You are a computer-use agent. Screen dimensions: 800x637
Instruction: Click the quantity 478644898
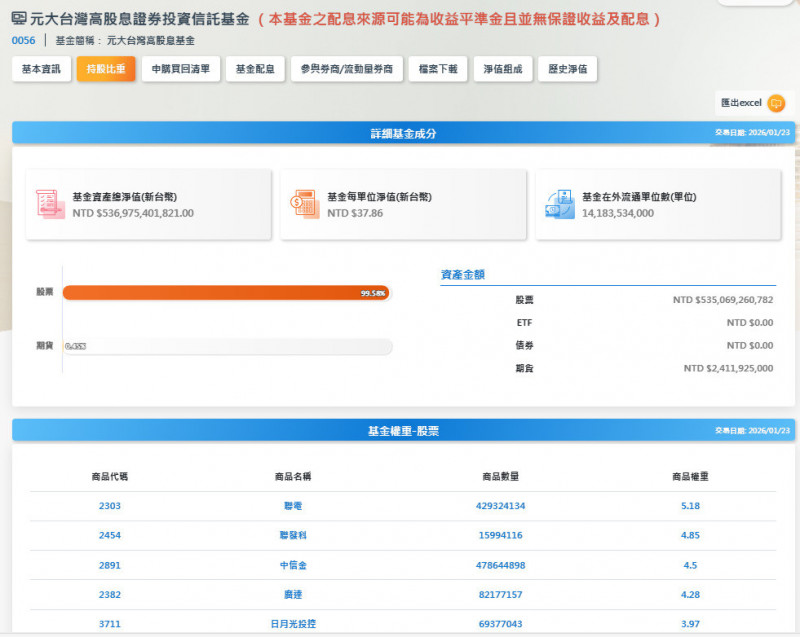[x=501, y=565]
